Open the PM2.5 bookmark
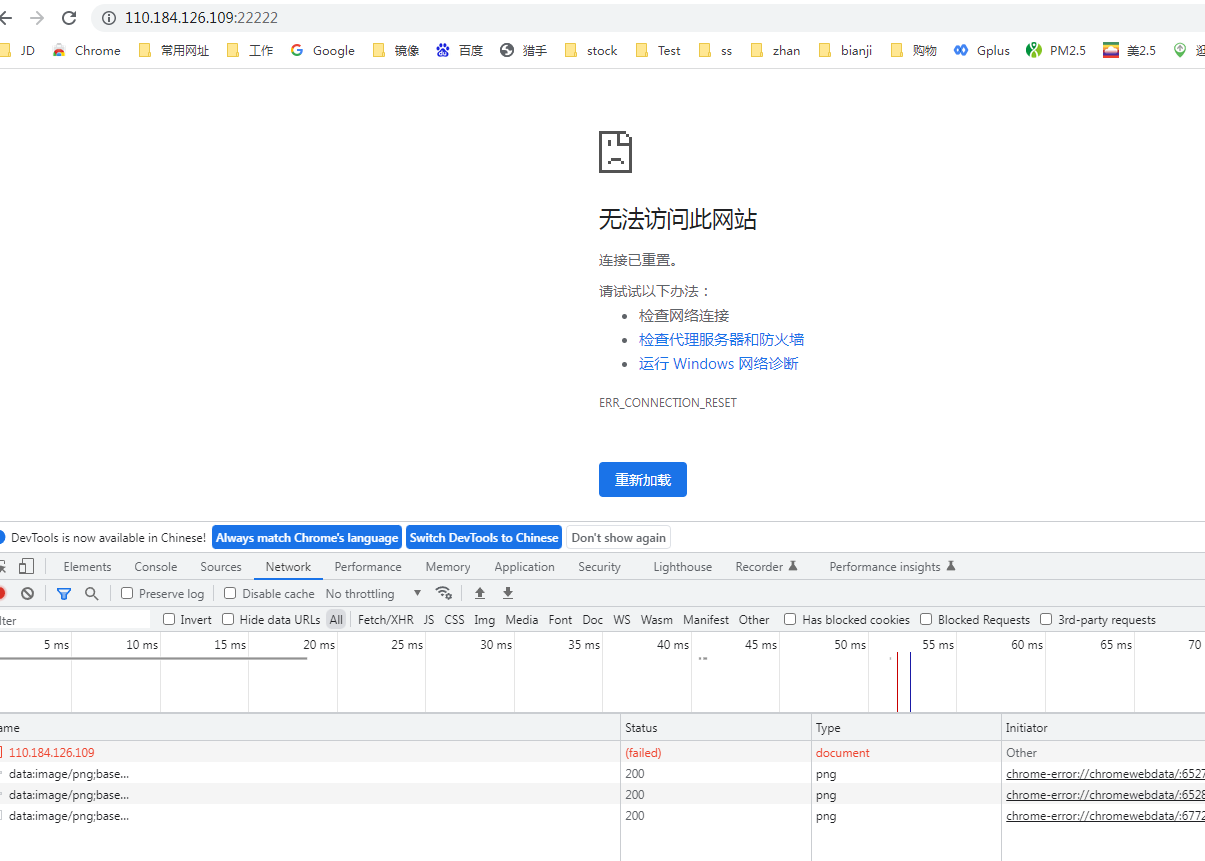This screenshot has height=861, width=1205. (x=1056, y=50)
